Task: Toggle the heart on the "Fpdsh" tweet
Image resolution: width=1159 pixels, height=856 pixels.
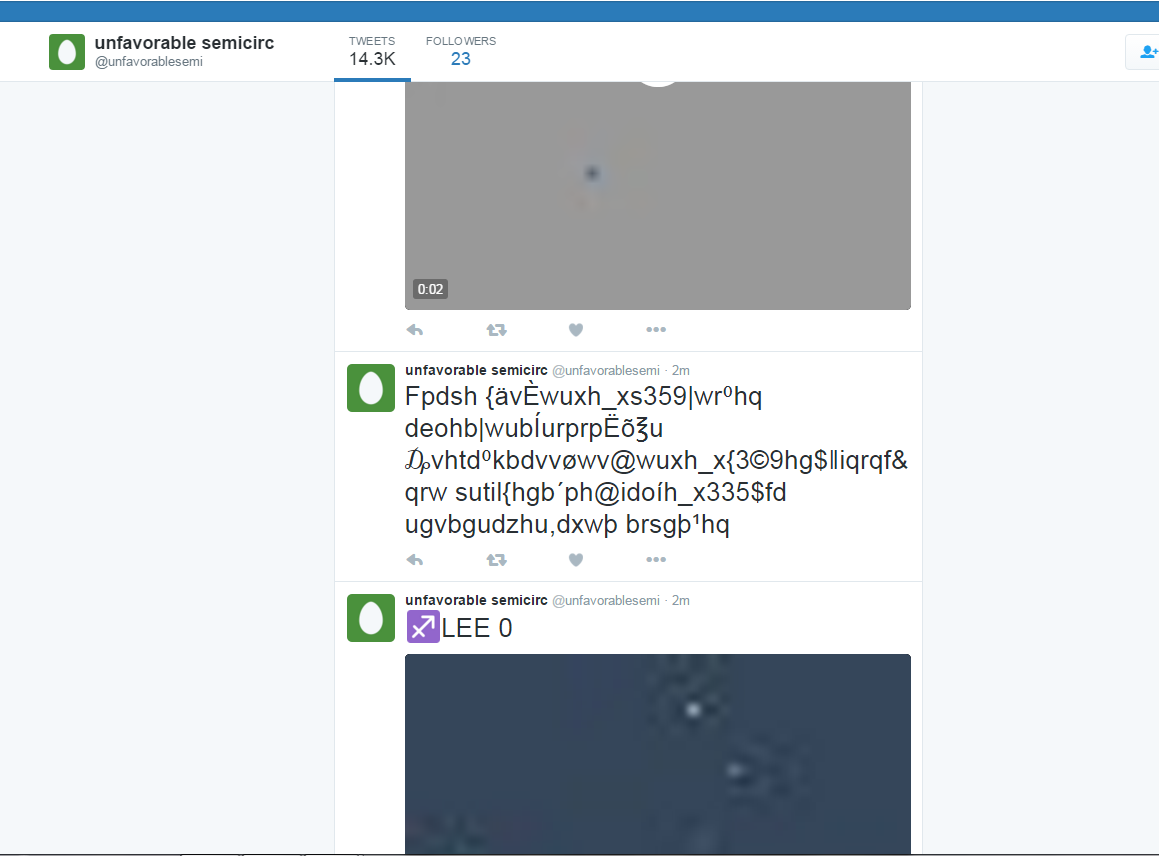Action: (x=576, y=560)
